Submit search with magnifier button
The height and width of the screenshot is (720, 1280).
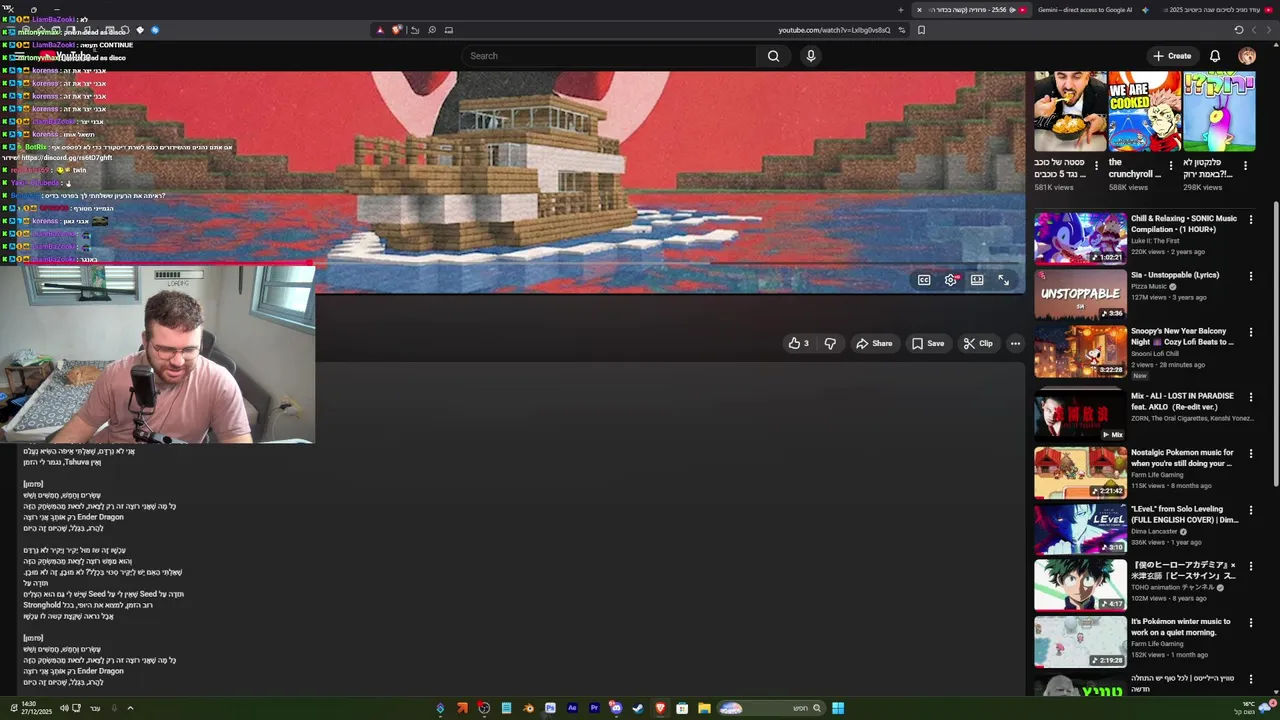pos(773,56)
